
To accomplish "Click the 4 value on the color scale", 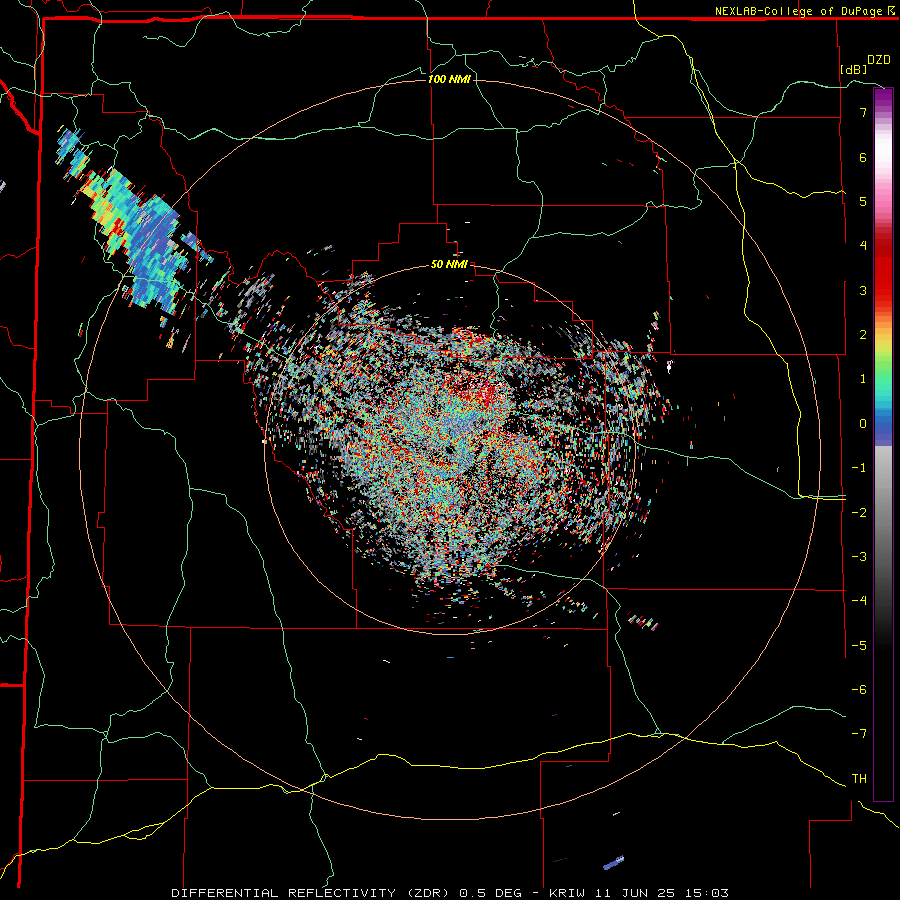I will point(863,246).
